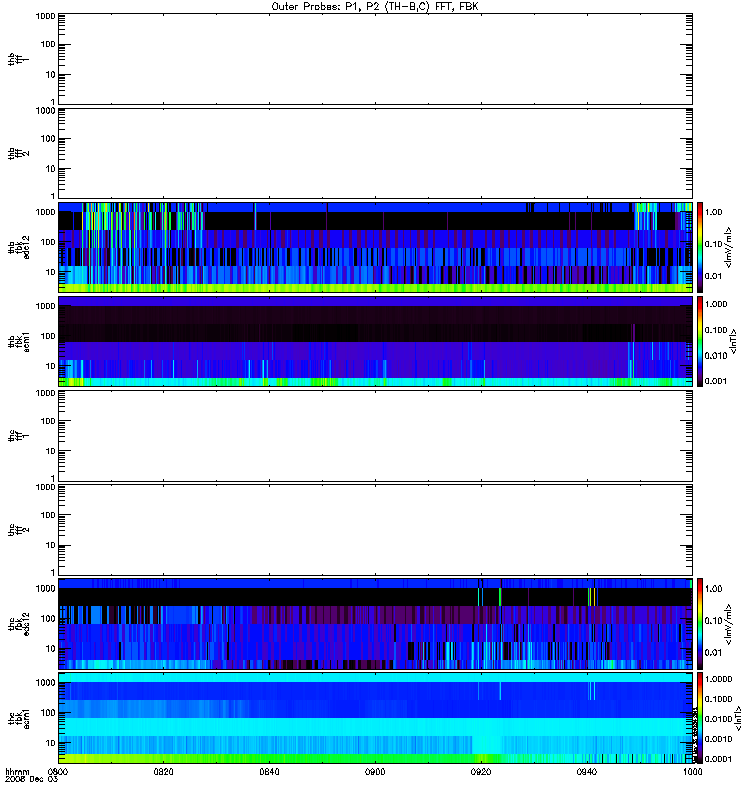
Task: Click the '0.001' value on thb scm1 colorbar
Action: (716, 381)
